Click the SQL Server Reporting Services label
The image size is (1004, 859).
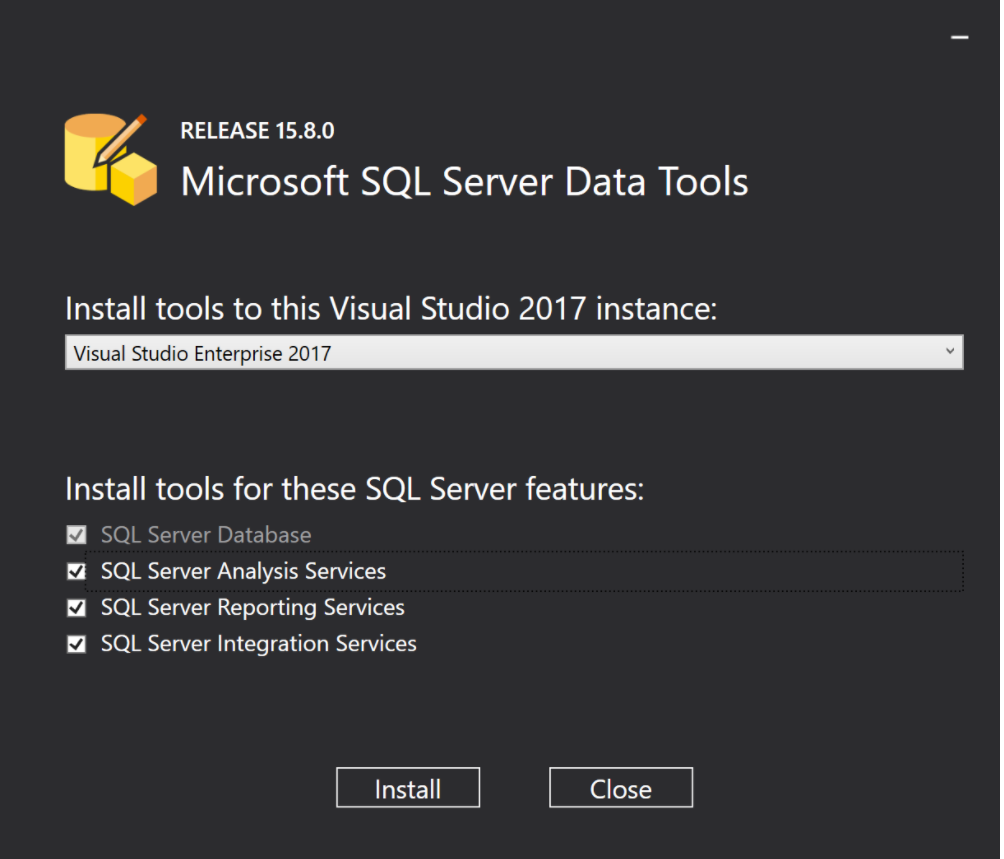252,607
